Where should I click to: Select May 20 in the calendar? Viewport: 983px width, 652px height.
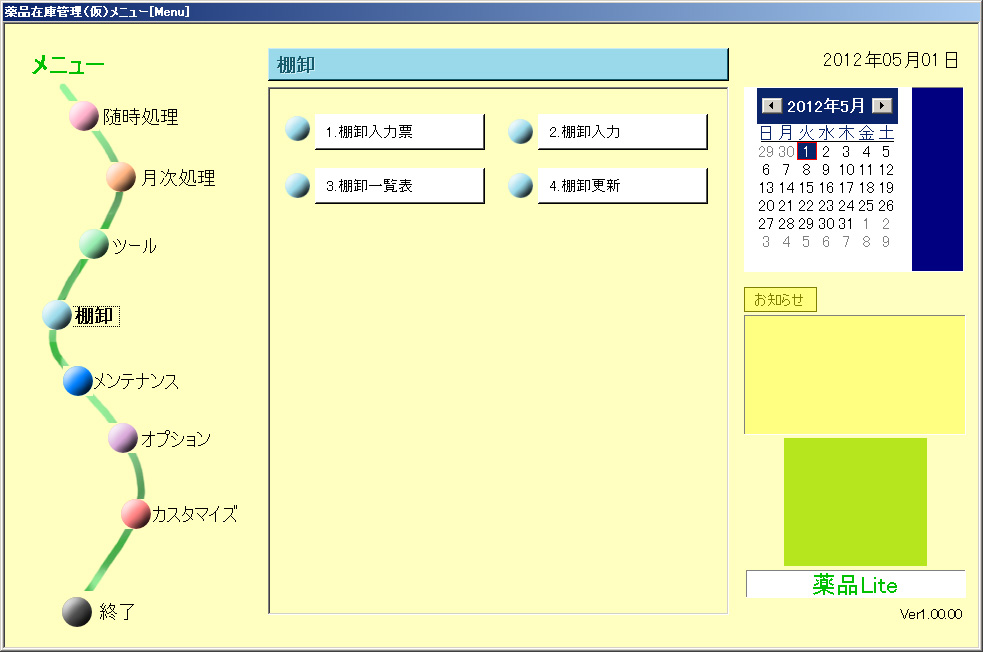(766, 206)
